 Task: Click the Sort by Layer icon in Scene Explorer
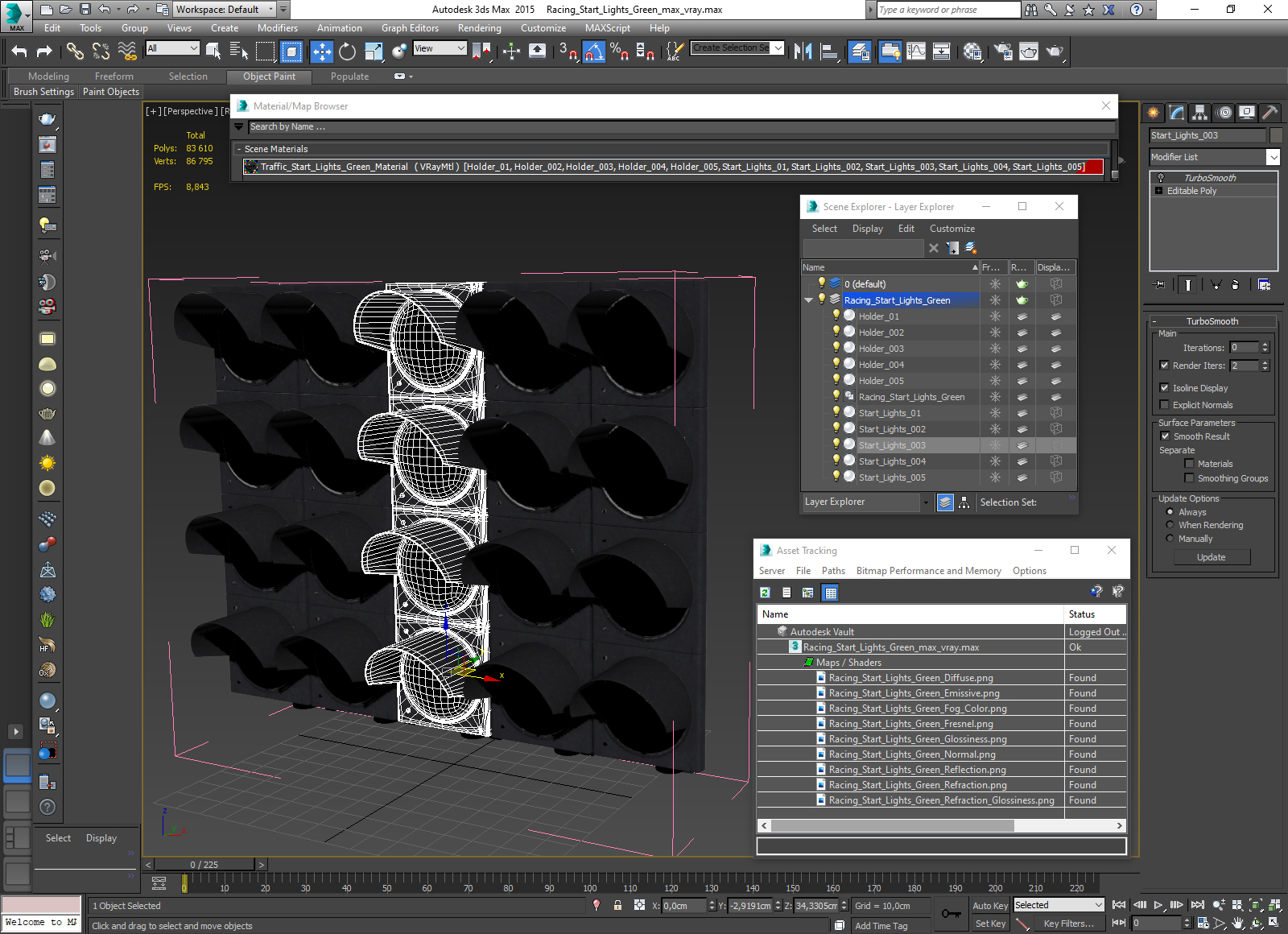click(945, 502)
